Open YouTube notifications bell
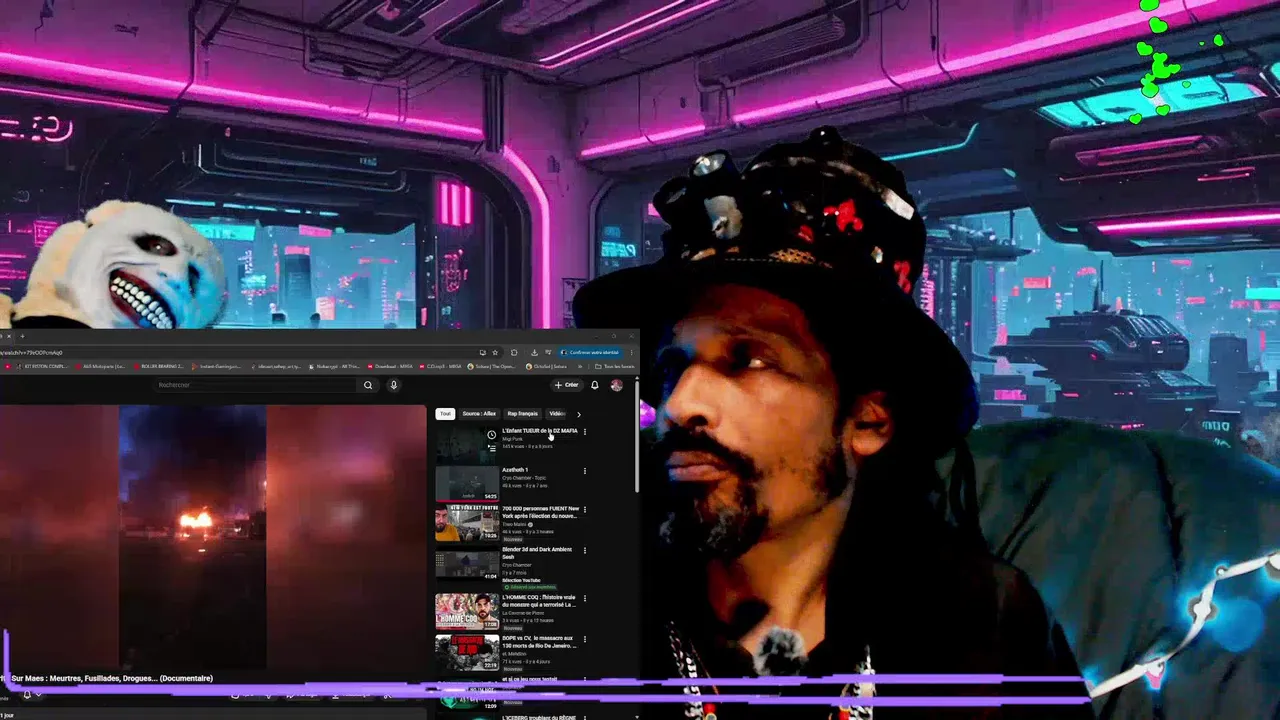 click(595, 385)
